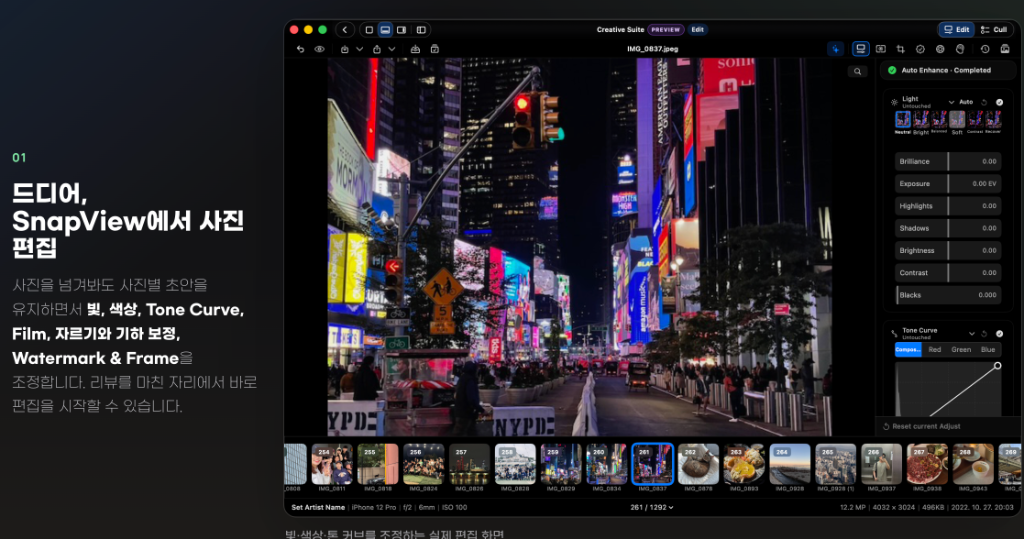Click the Blacks slider
The height and width of the screenshot is (539, 1024).
pyautogui.click(x=948, y=295)
